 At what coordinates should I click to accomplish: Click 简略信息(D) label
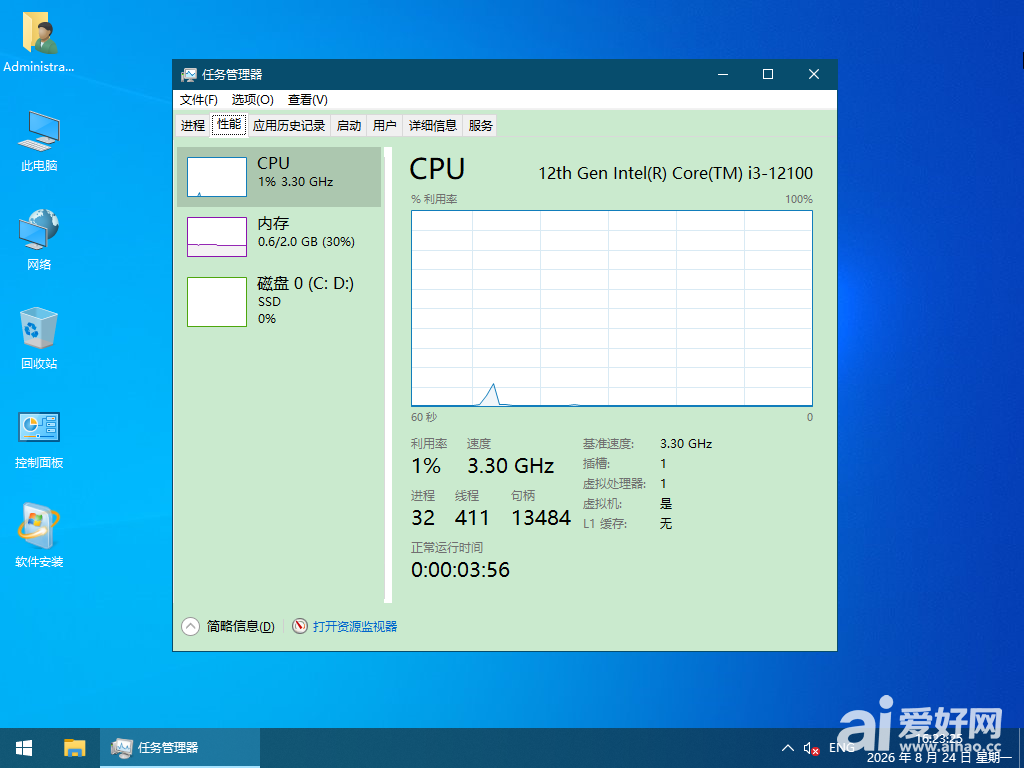240,626
